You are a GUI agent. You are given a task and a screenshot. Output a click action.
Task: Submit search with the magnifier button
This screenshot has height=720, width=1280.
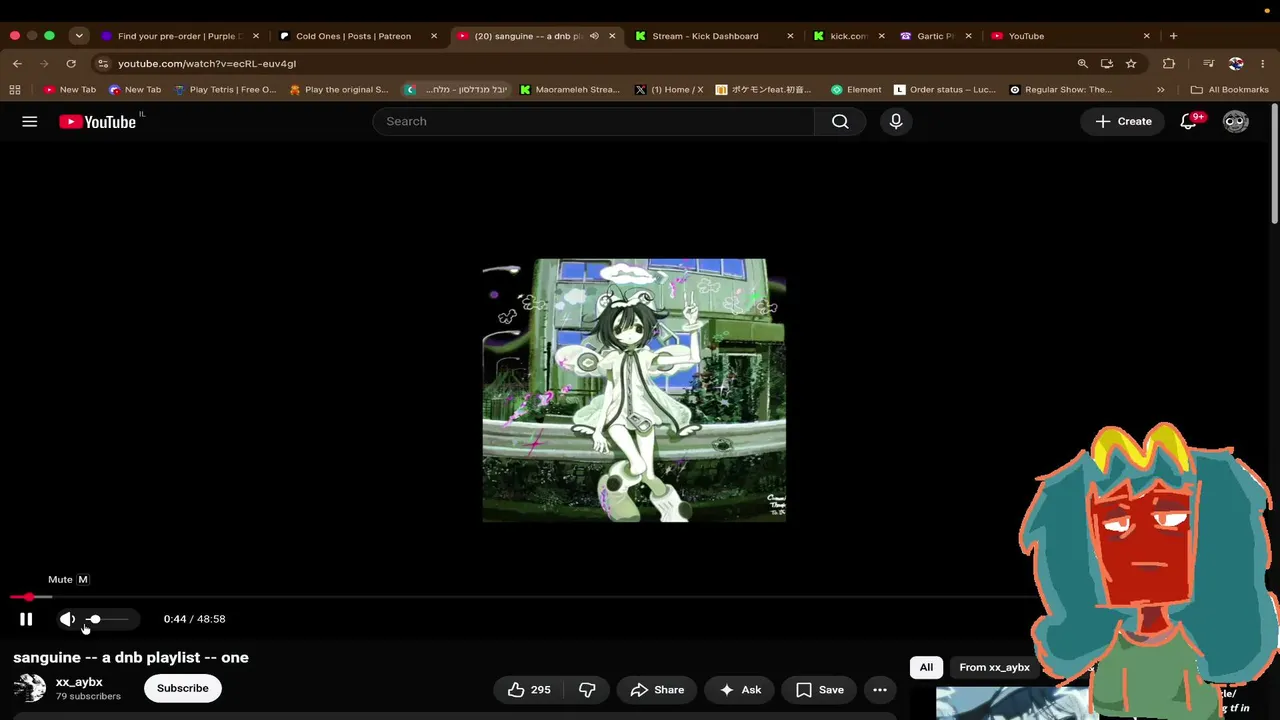coord(840,121)
